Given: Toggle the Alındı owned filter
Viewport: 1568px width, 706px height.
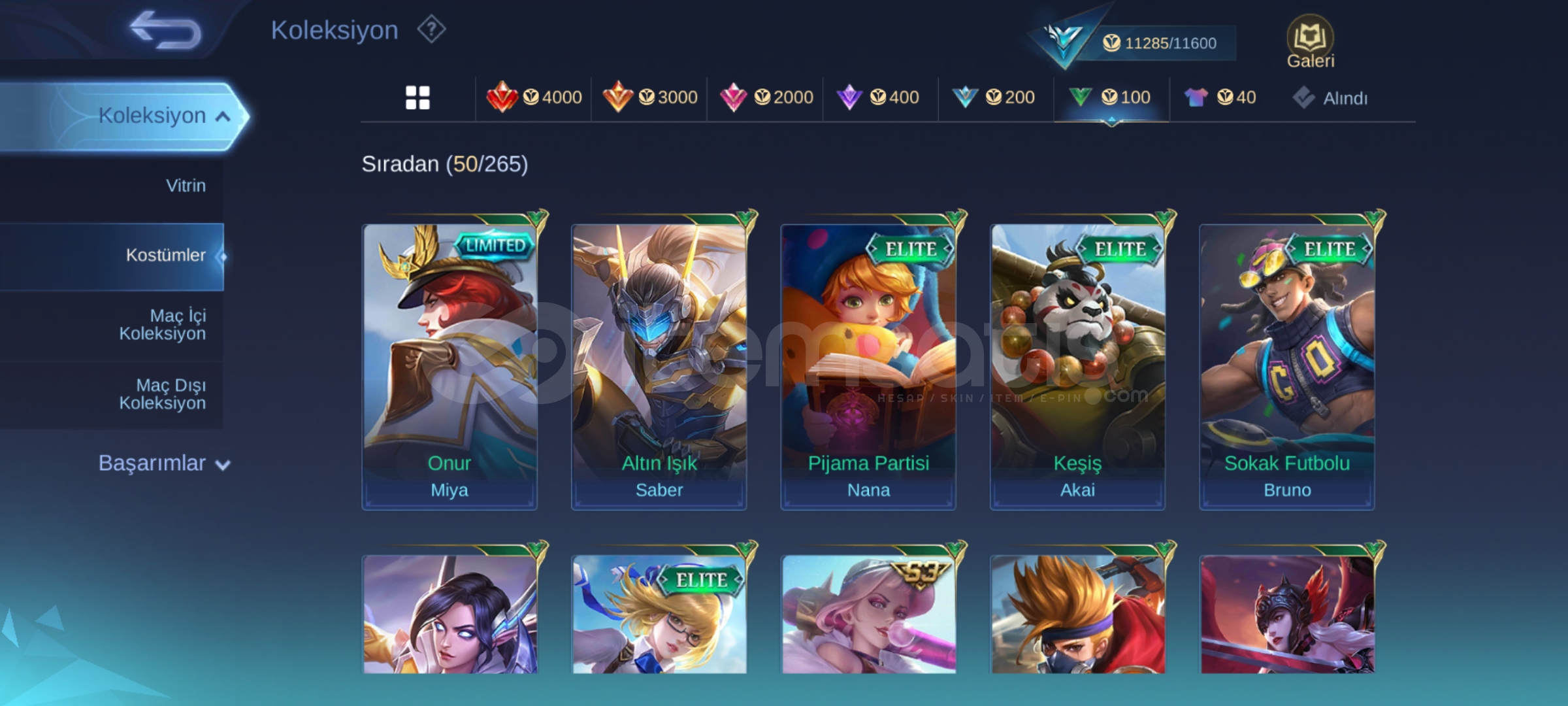Looking at the screenshot, I should click(x=1330, y=98).
